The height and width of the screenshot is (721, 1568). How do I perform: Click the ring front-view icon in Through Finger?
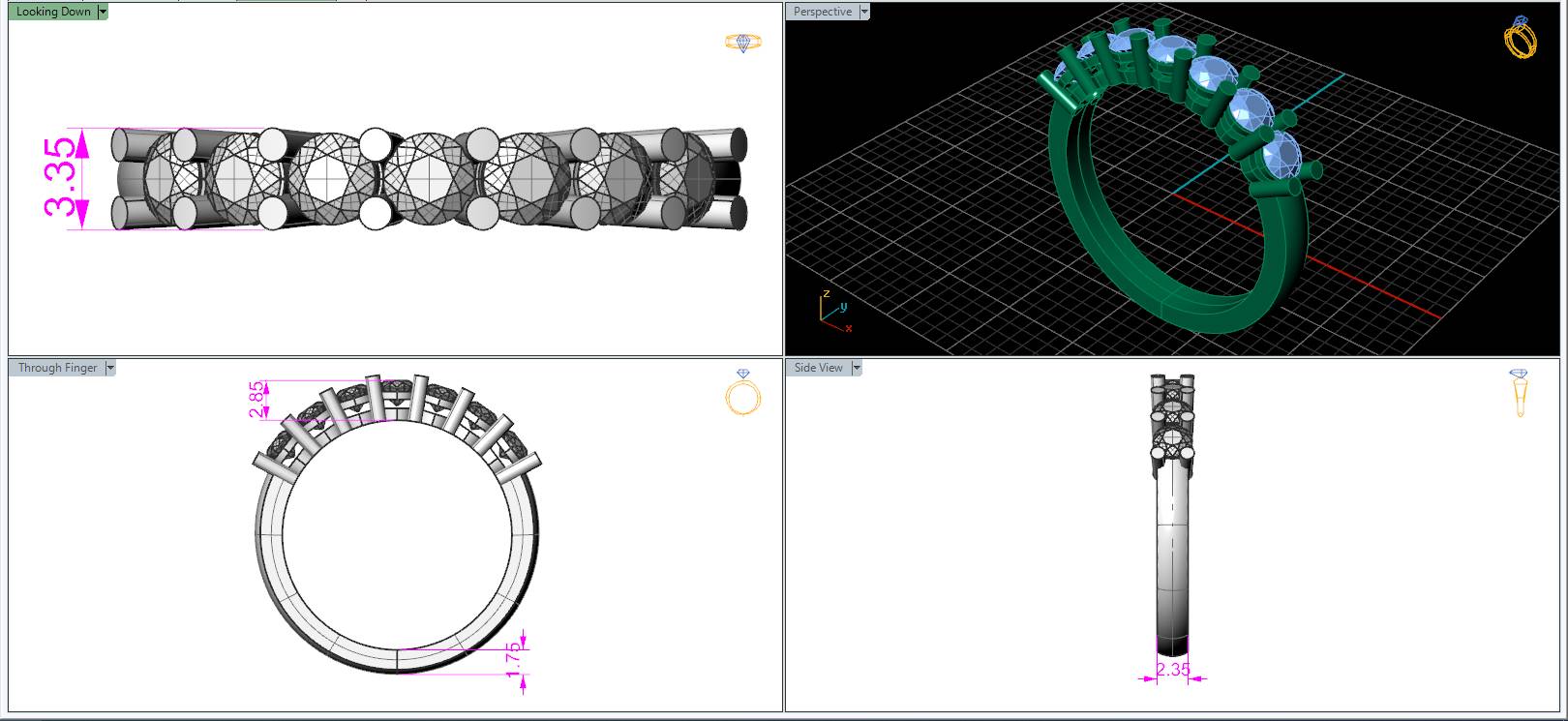click(x=743, y=392)
